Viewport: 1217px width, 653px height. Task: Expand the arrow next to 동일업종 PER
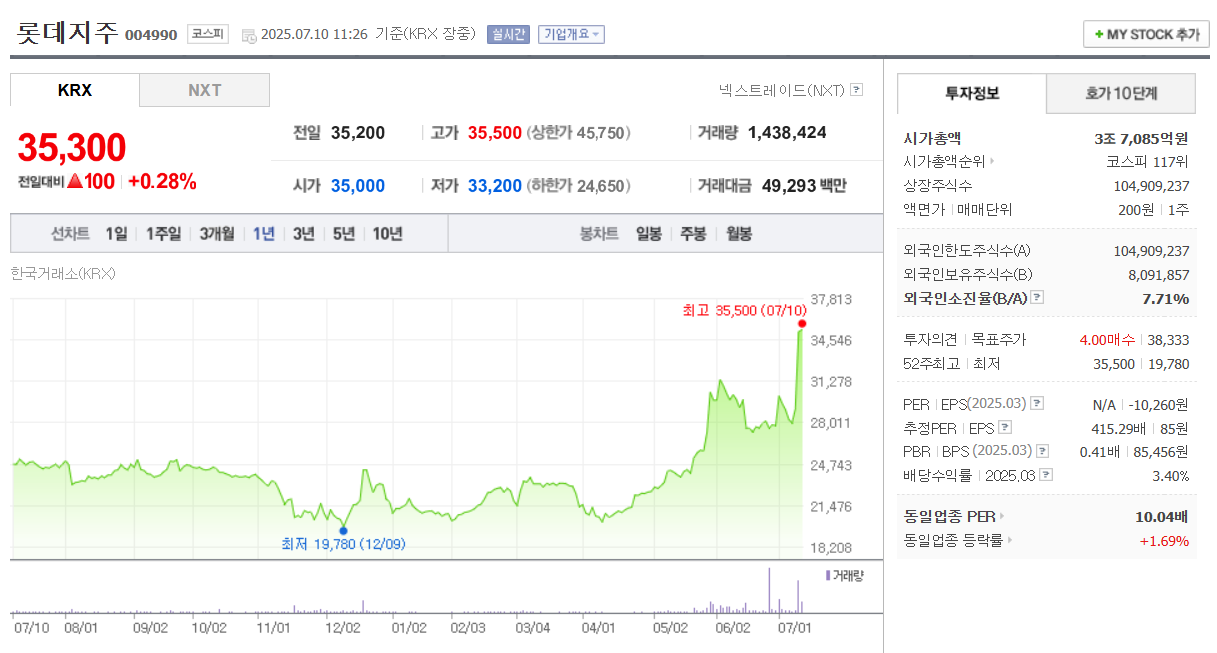tap(1002, 517)
